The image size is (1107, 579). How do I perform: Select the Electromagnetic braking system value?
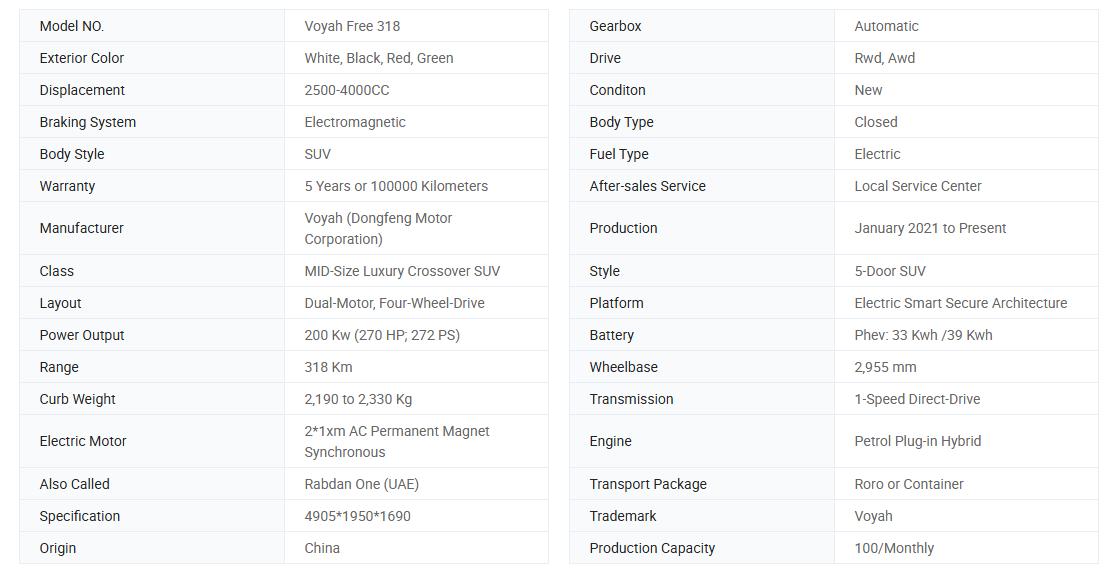tap(355, 122)
